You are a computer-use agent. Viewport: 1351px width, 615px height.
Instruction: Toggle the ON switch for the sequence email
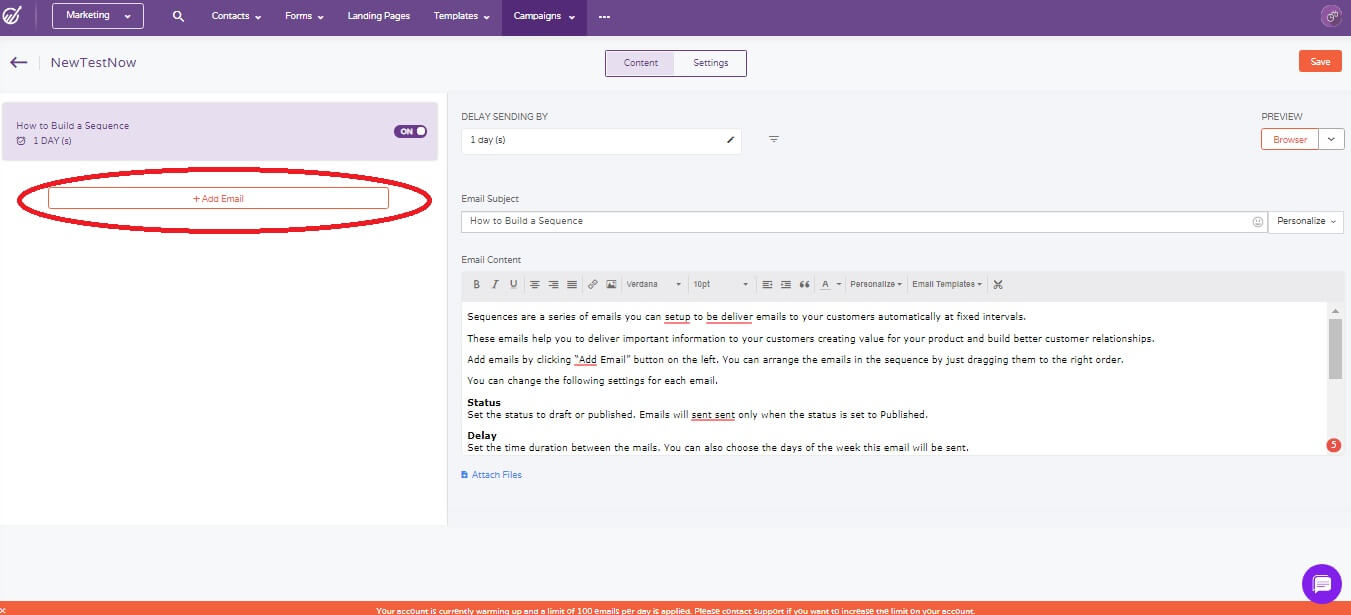(410, 131)
